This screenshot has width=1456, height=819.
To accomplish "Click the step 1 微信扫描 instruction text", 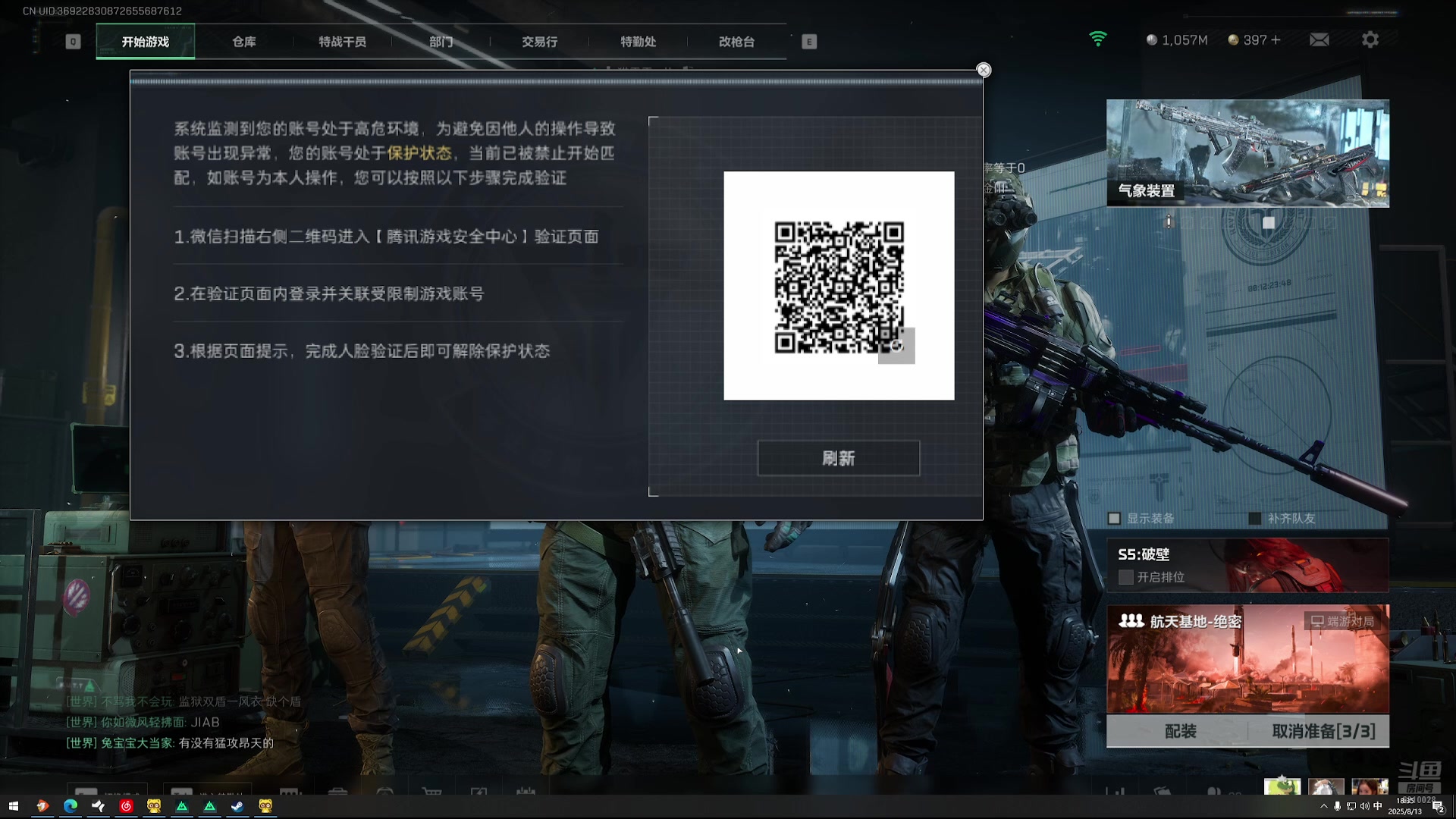I will click(x=386, y=237).
